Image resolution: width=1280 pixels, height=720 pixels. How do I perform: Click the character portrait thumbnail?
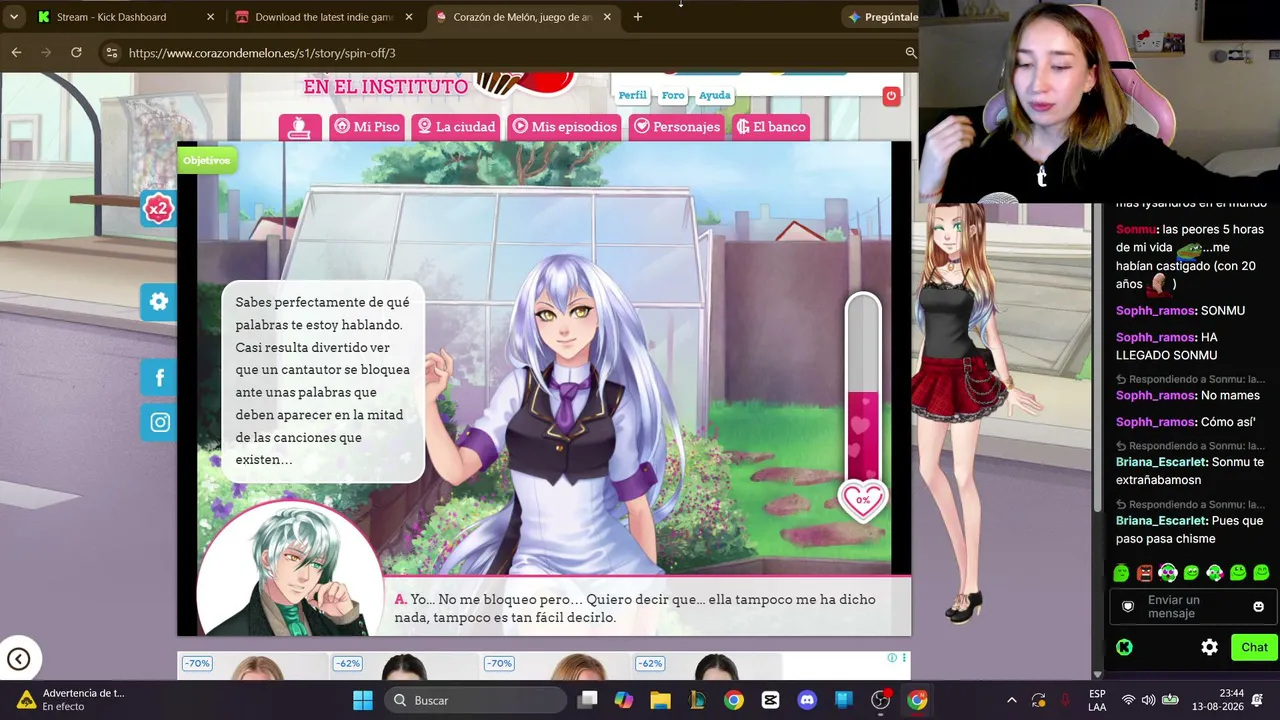coord(290,568)
